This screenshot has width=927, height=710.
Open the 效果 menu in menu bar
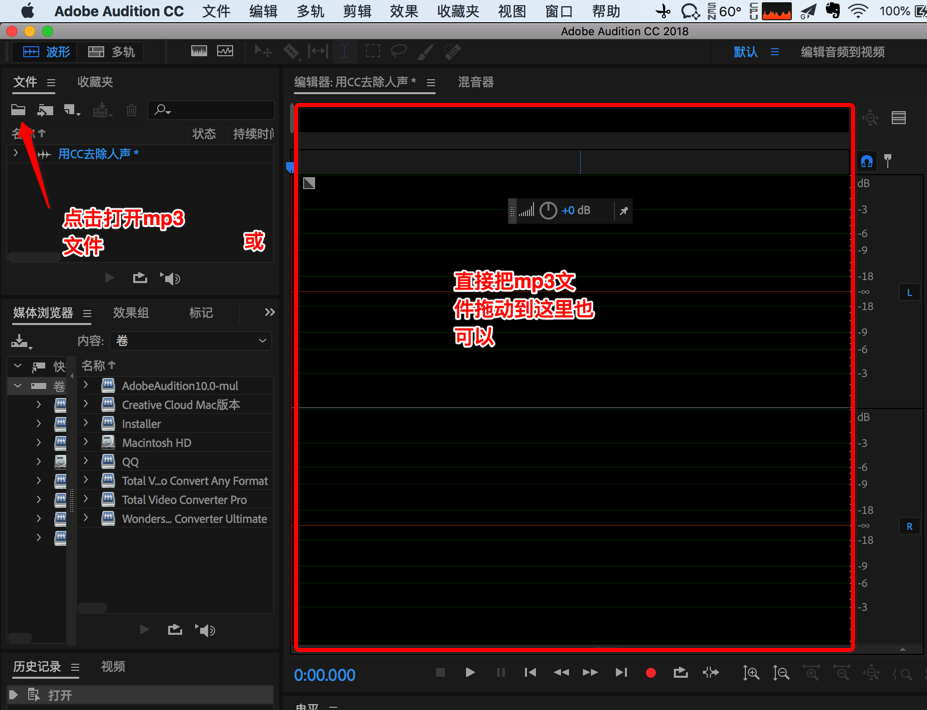pos(404,11)
